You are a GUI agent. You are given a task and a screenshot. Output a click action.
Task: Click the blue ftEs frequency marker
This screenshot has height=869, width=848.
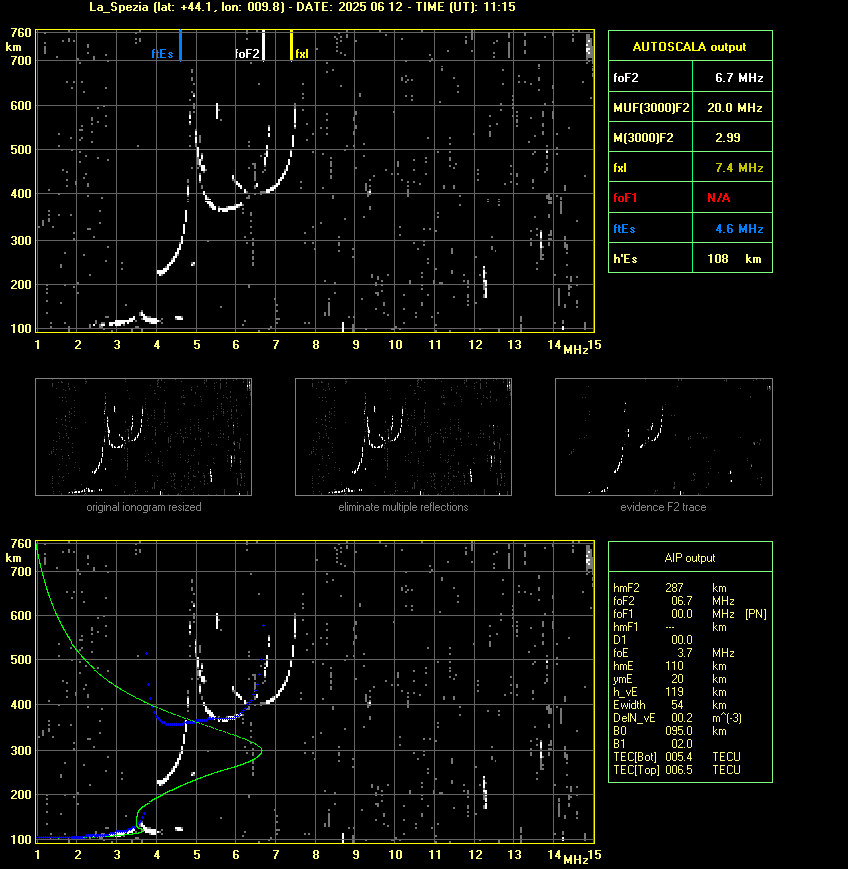point(180,45)
